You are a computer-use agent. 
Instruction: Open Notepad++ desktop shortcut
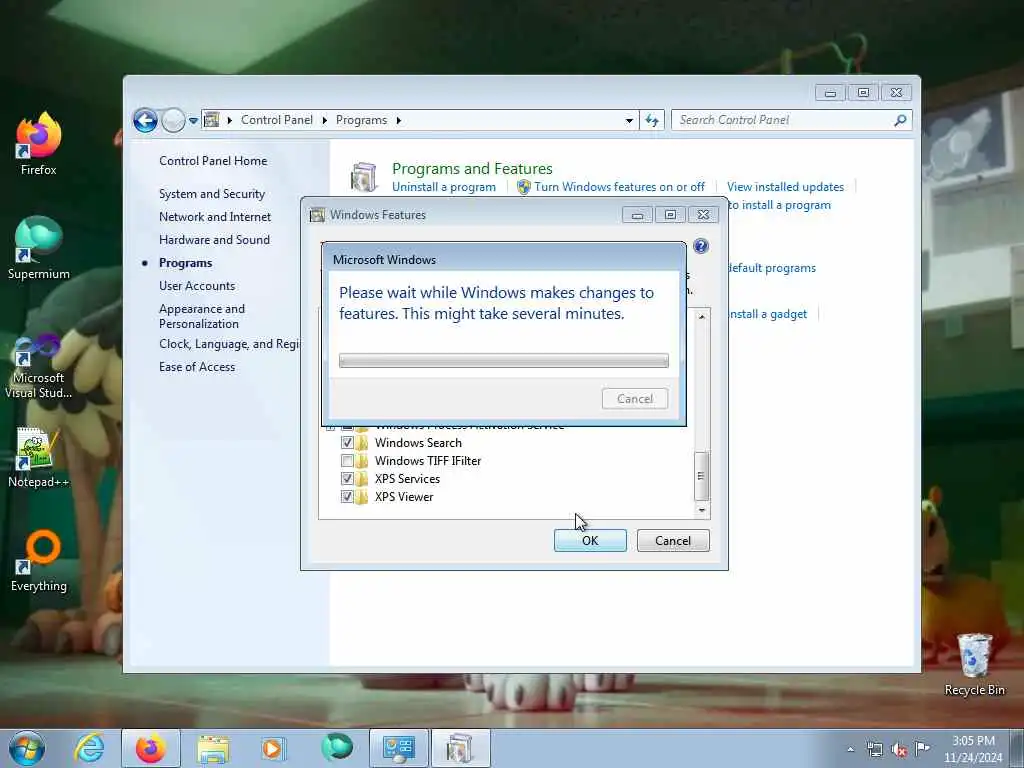pyautogui.click(x=38, y=457)
